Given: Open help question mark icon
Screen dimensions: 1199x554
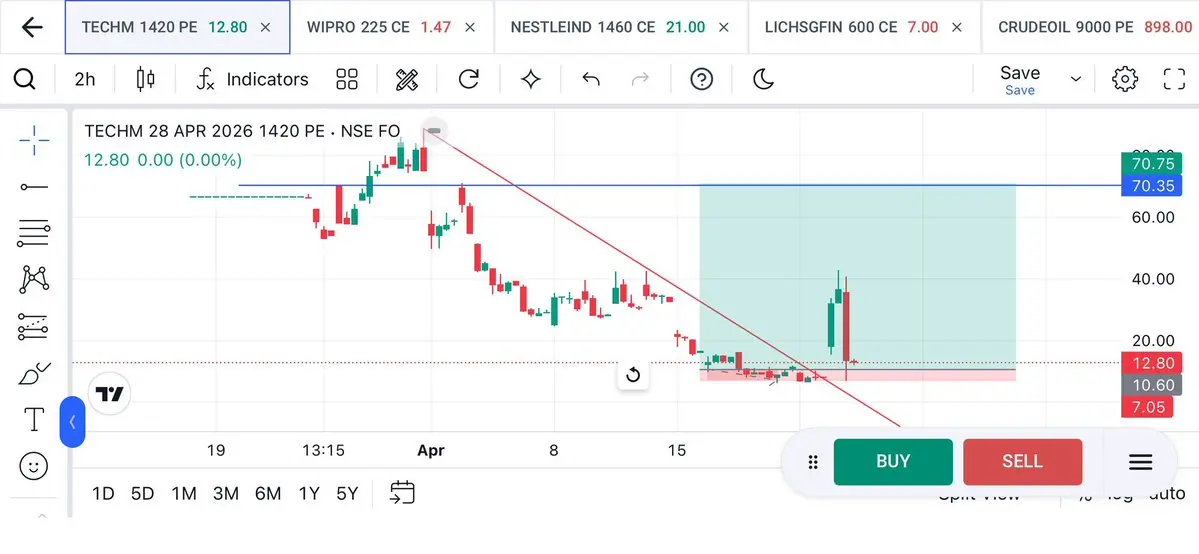Looking at the screenshot, I should click(x=701, y=79).
